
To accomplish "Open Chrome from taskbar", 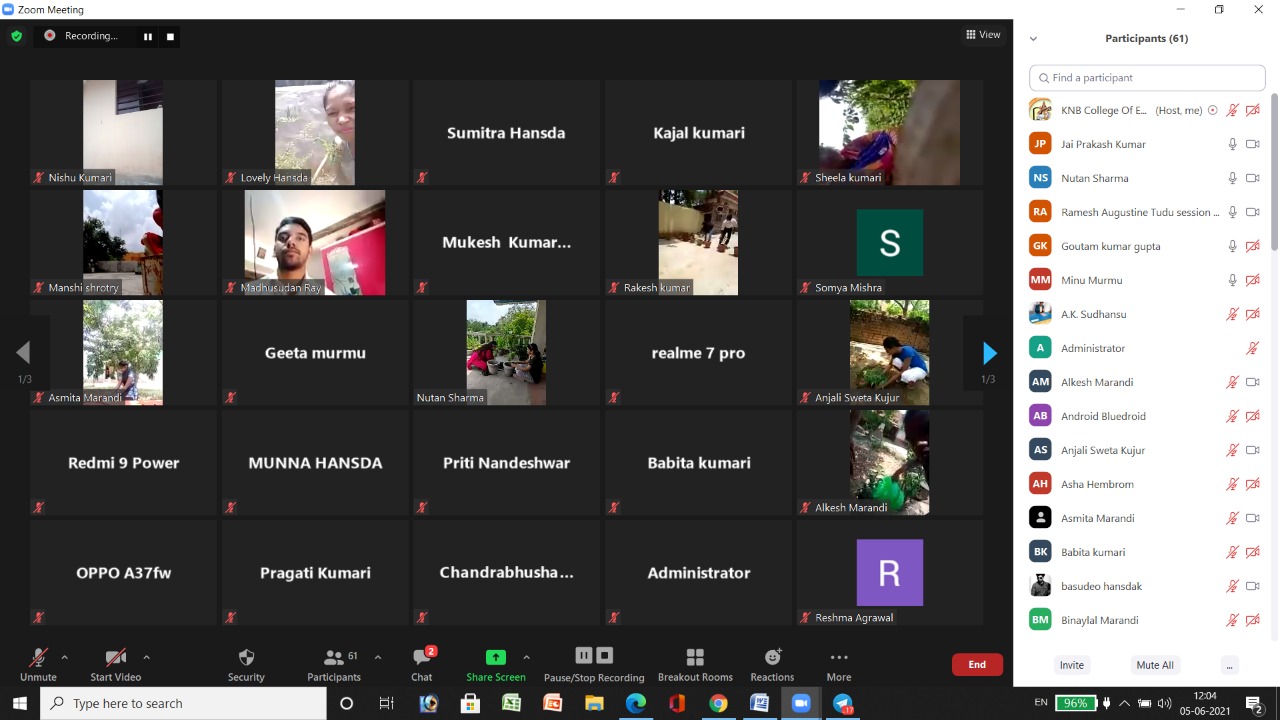I will [x=718, y=703].
